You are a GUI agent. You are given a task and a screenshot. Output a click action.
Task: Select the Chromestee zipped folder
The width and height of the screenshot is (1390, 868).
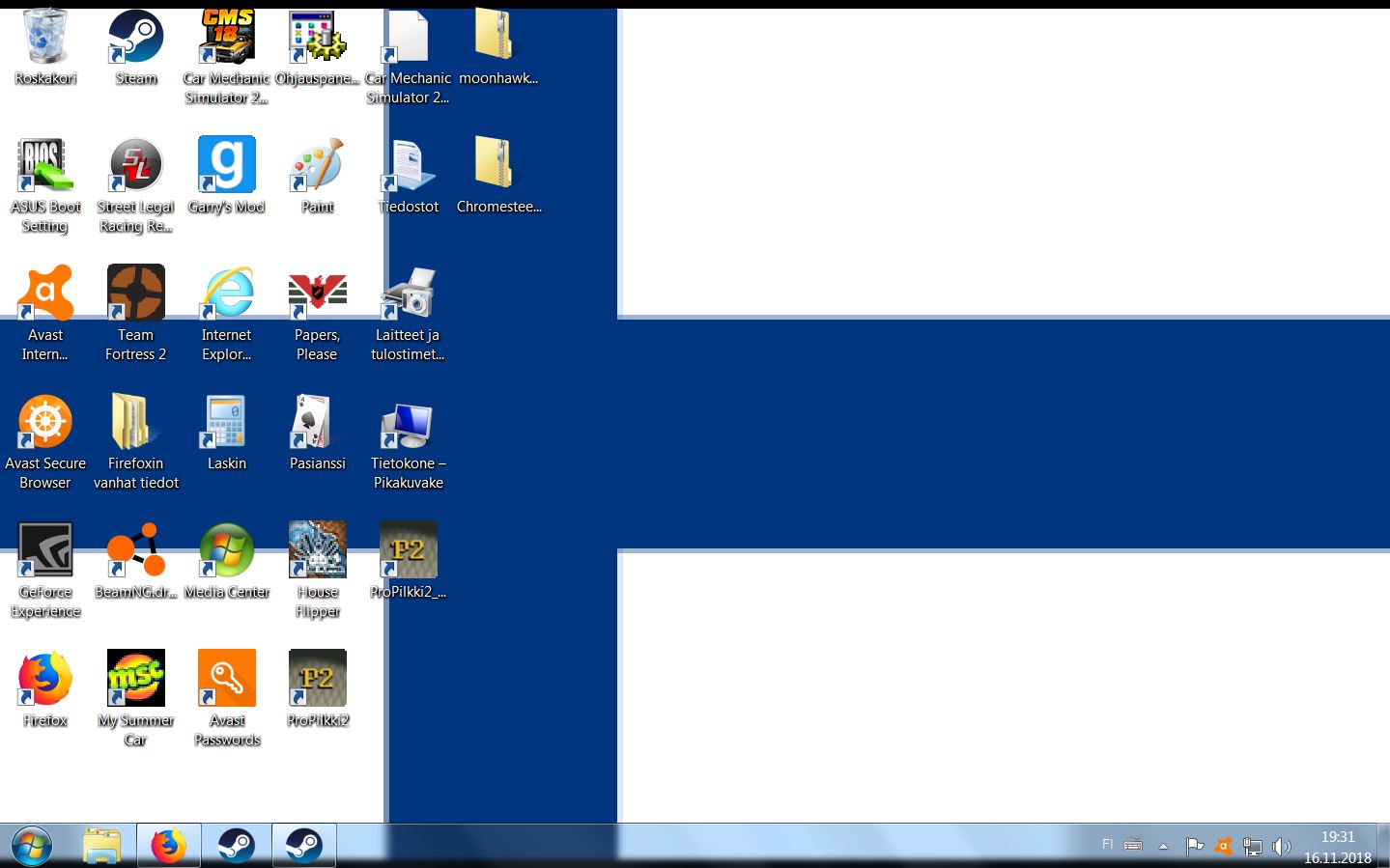click(x=498, y=177)
